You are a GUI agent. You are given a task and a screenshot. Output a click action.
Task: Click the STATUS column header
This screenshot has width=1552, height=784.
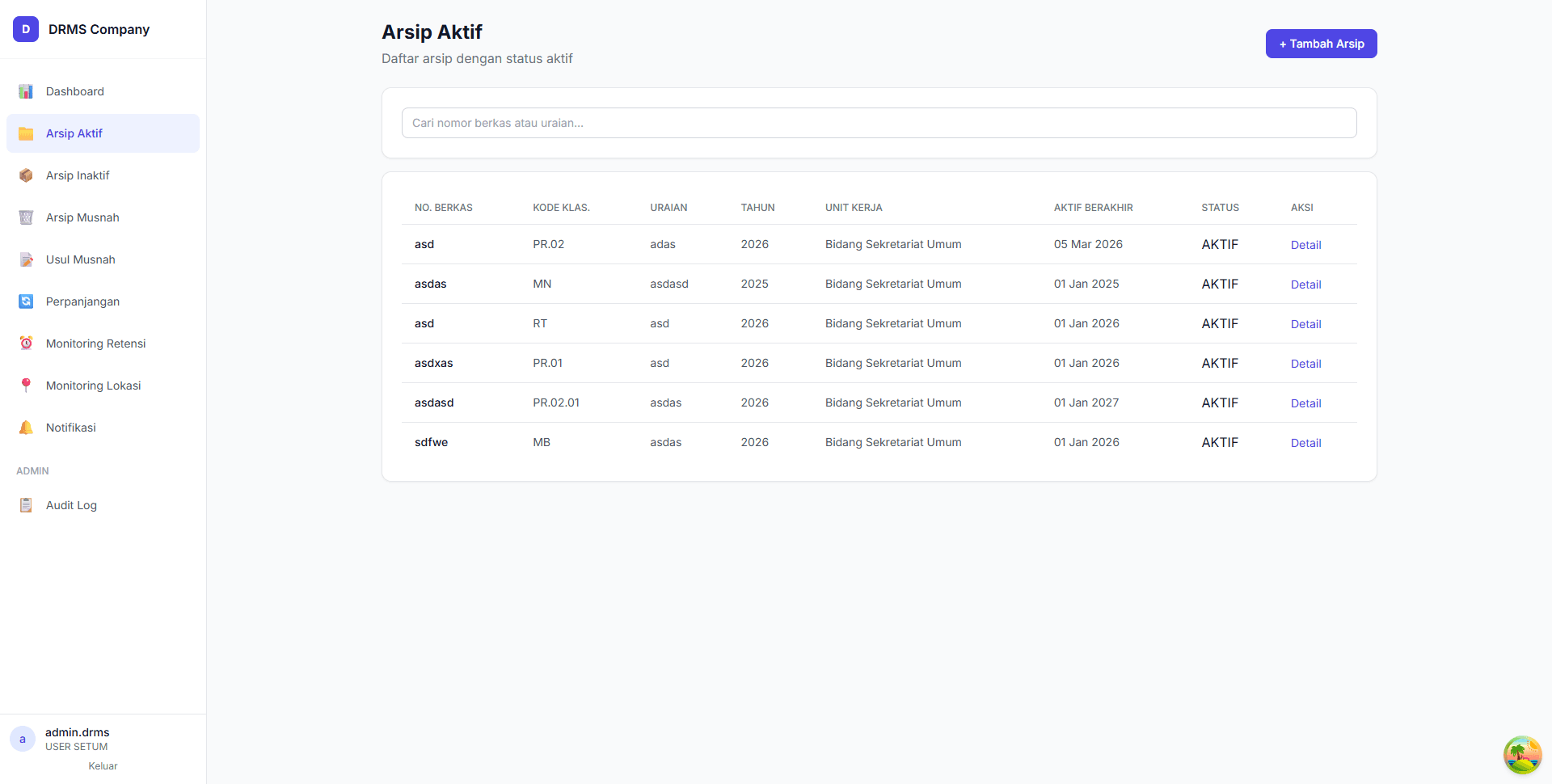1220,208
